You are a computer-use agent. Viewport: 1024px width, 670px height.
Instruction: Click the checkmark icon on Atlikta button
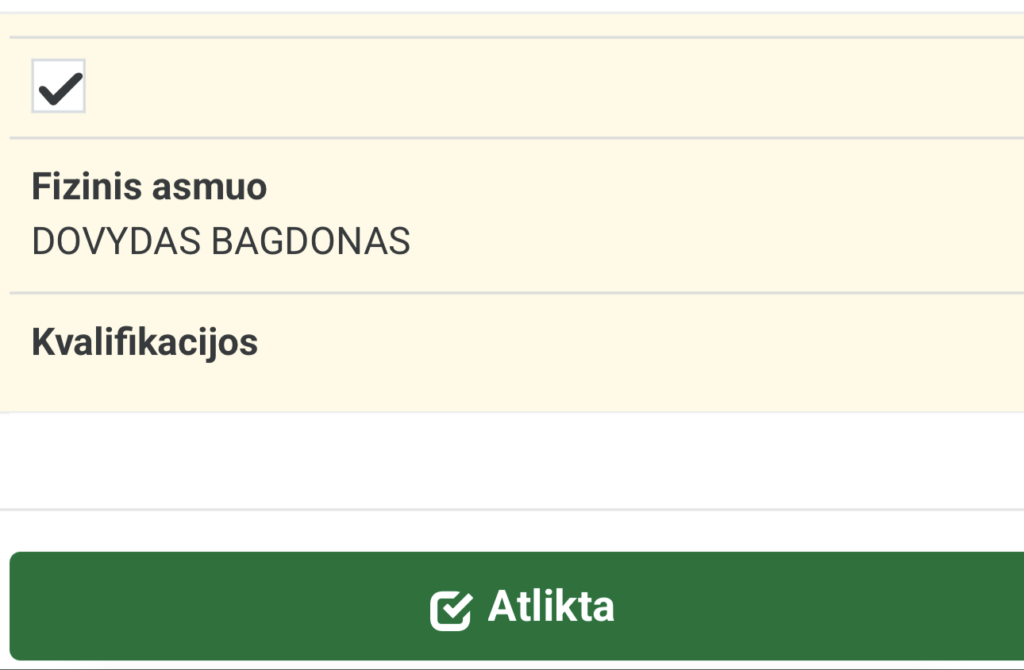pos(450,609)
